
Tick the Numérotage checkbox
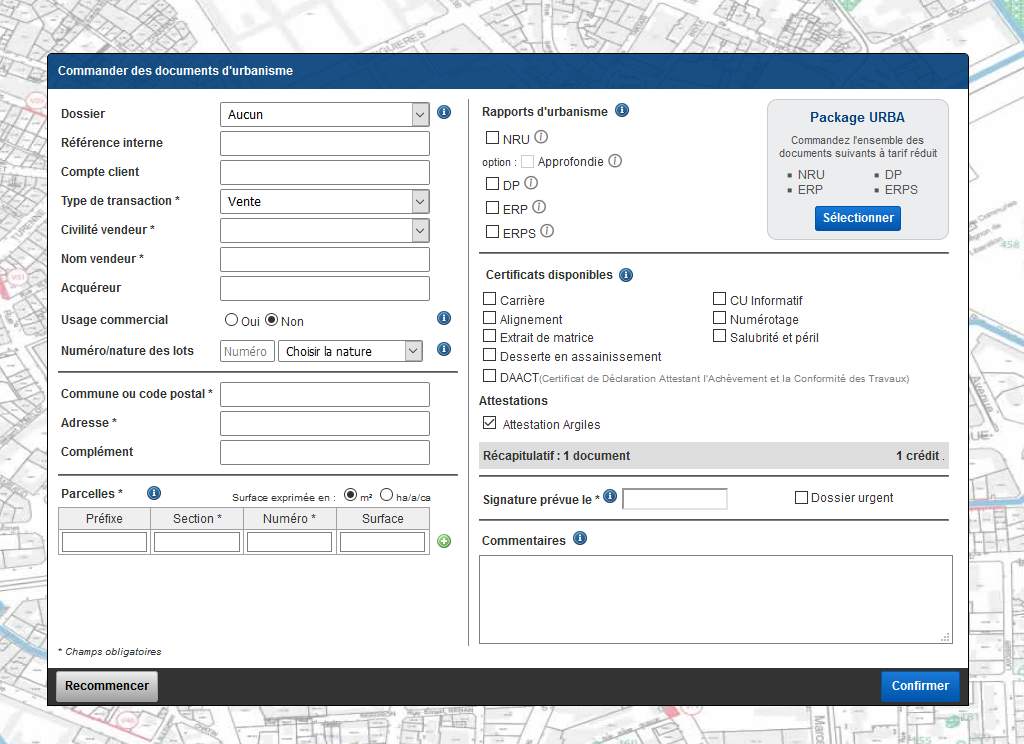click(719, 317)
